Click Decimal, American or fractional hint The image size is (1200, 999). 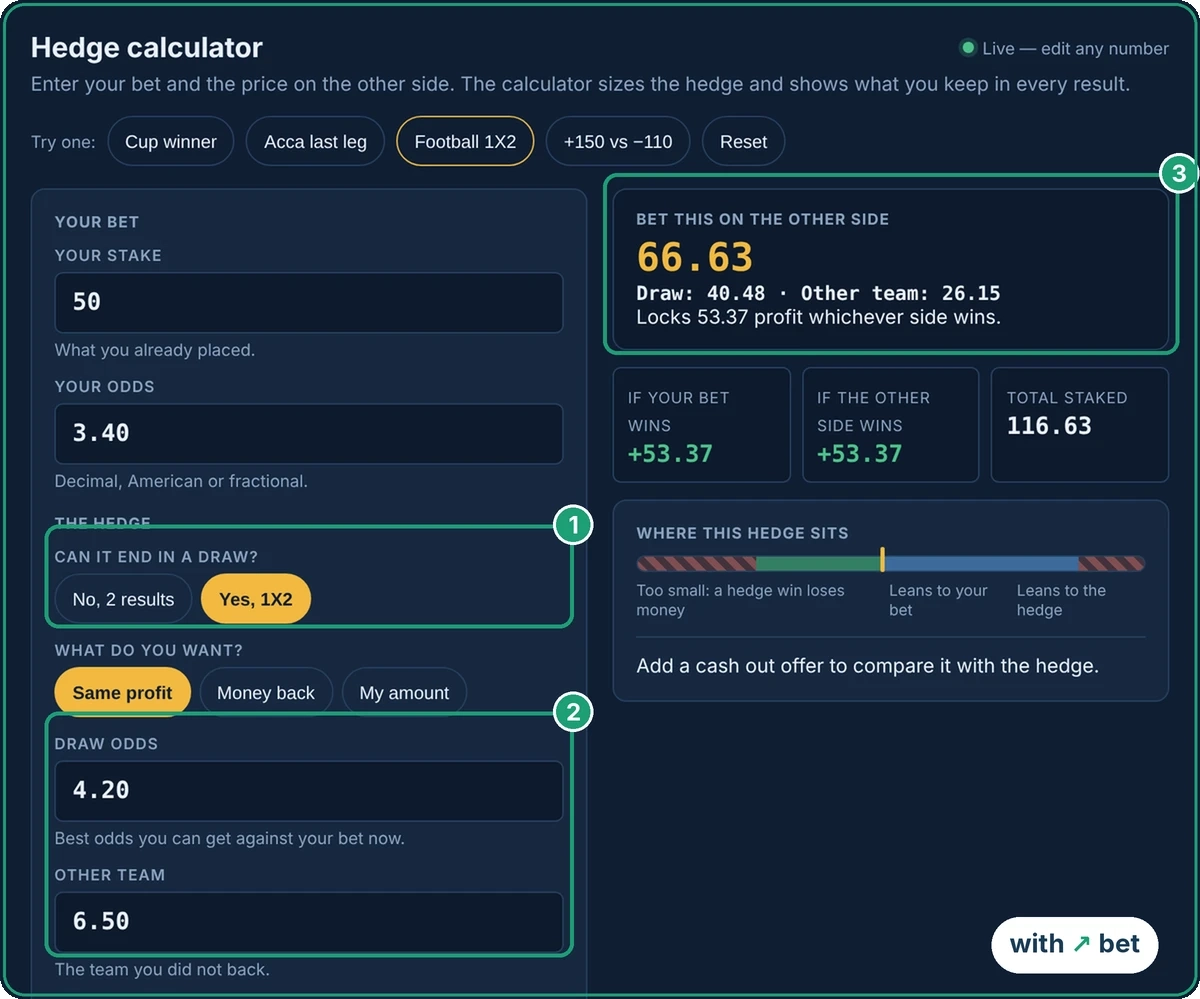point(181,481)
